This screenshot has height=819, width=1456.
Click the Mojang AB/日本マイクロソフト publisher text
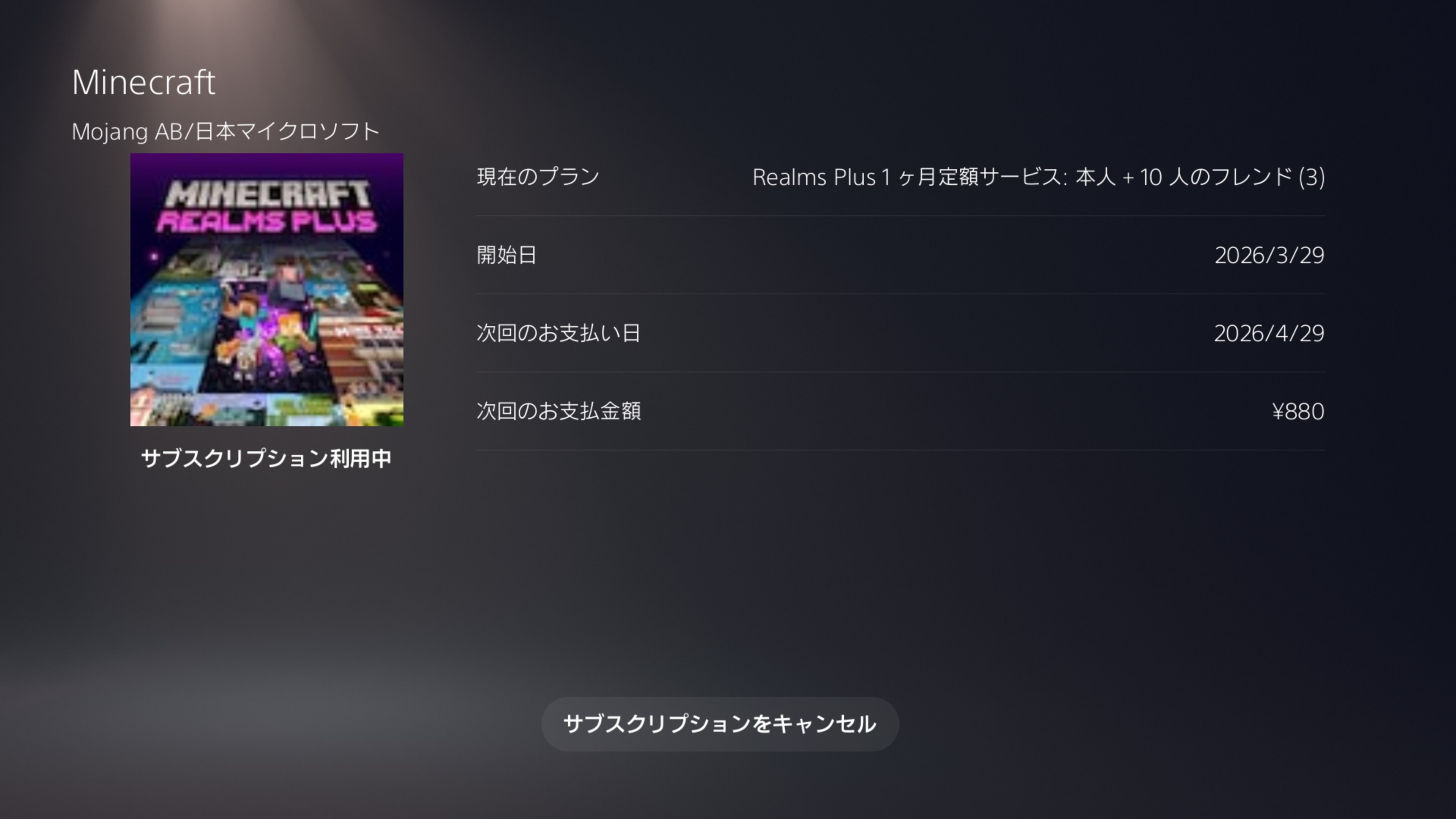point(225,131)
